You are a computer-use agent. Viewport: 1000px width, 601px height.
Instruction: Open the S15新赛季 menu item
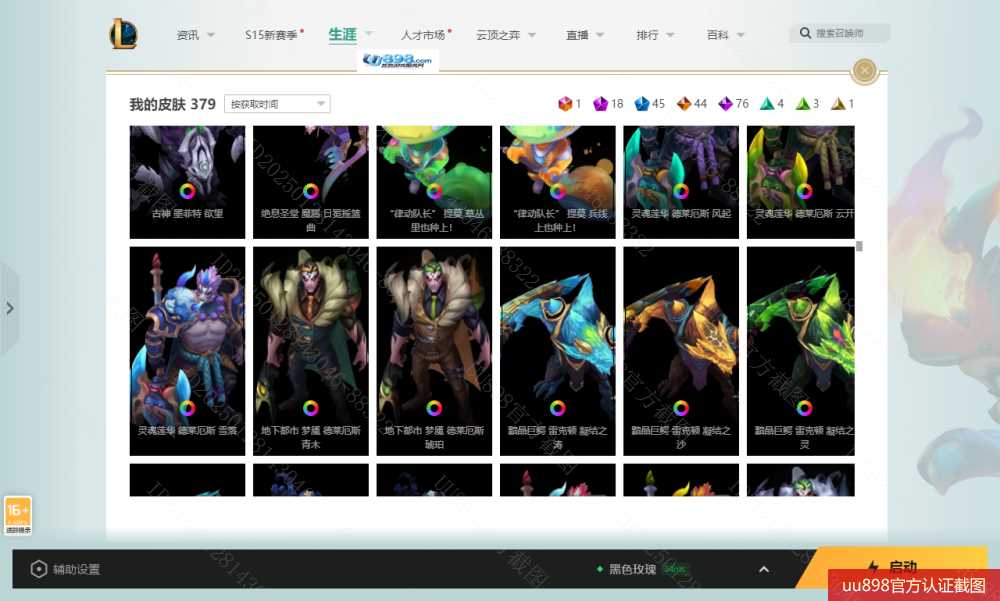274,35
